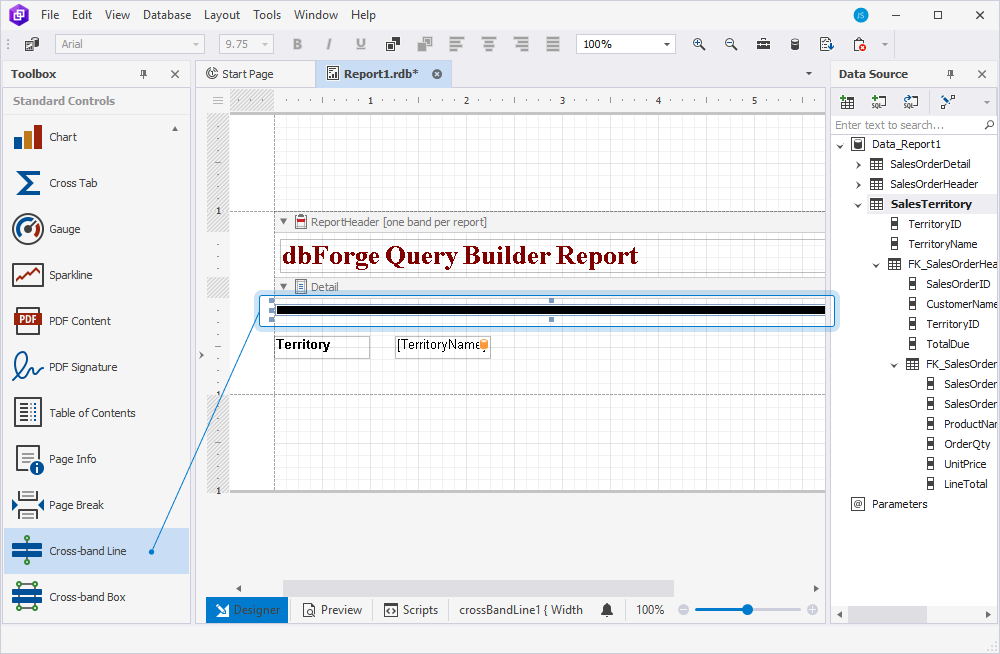Select the Table of Contents control

click(x=96, y=413)
